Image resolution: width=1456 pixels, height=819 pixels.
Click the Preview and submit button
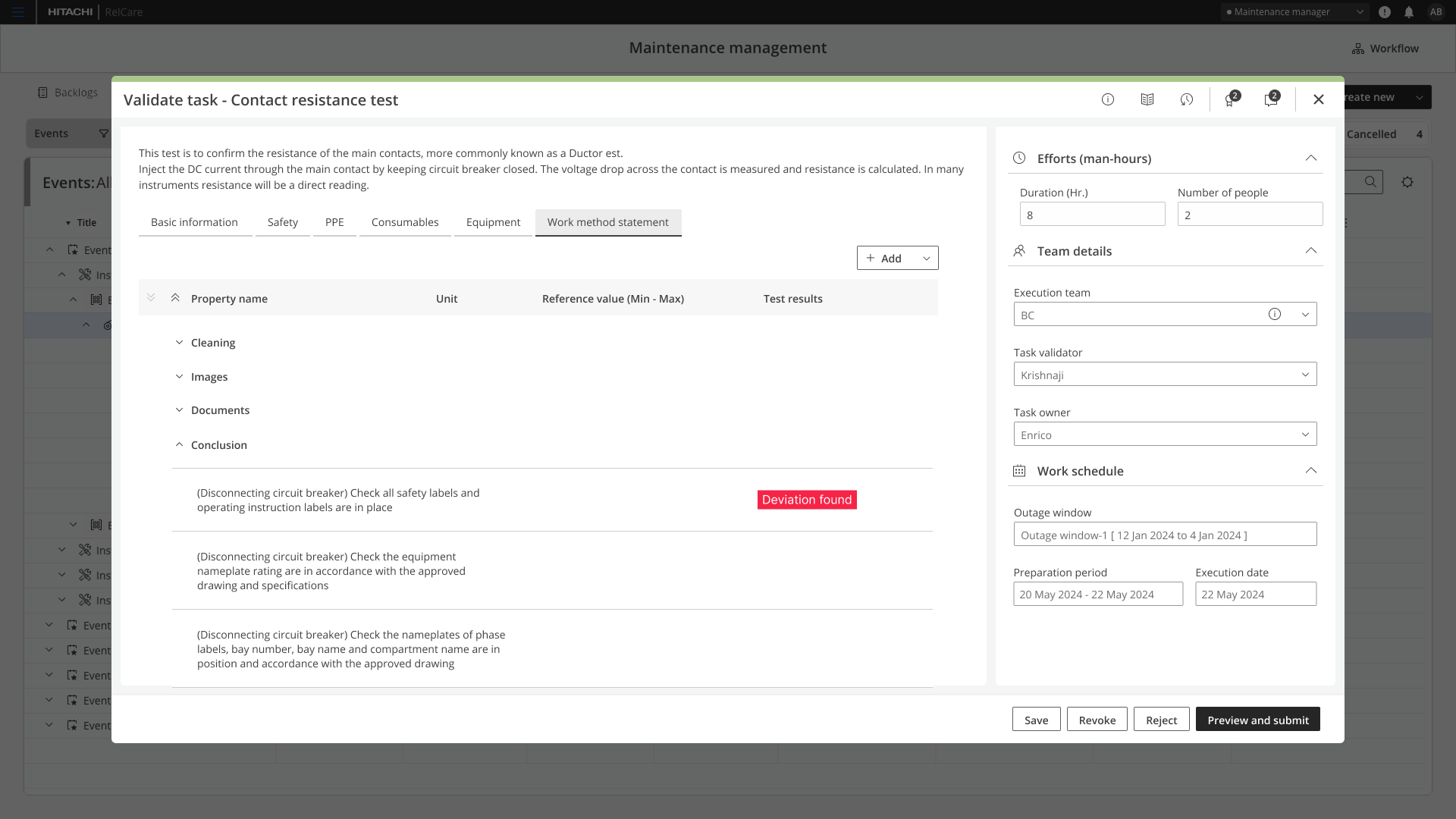tap(1257, 720)
